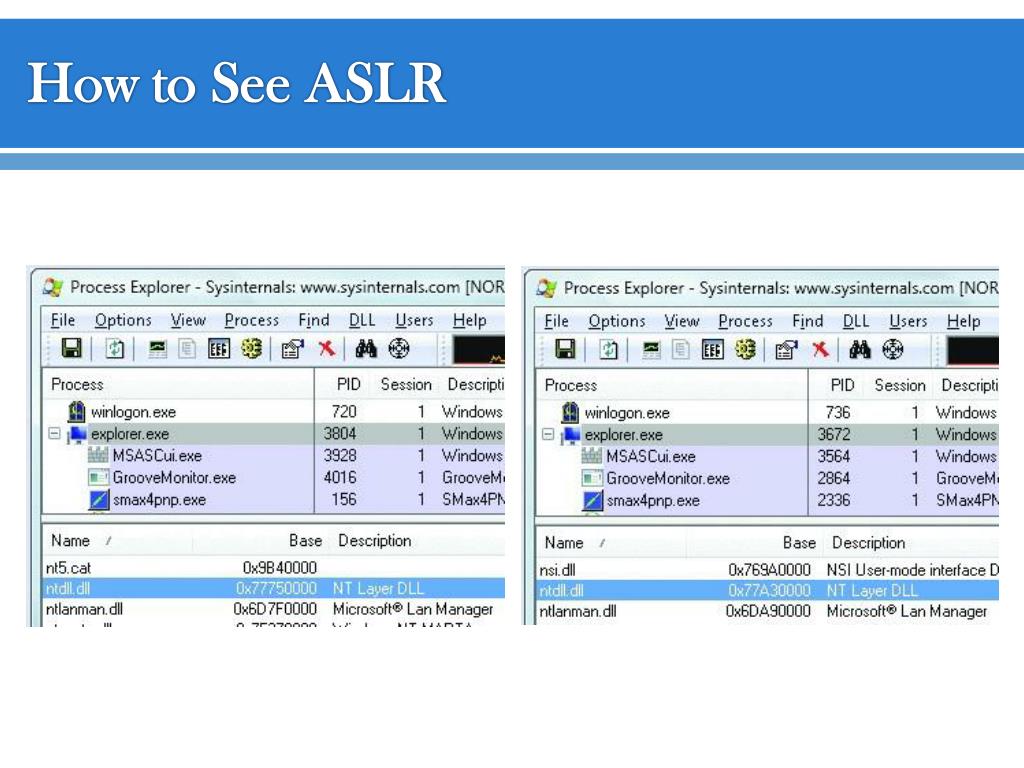
Task: Click Save icon in left Process Explorer window
Action: click(x=71, y=348)
